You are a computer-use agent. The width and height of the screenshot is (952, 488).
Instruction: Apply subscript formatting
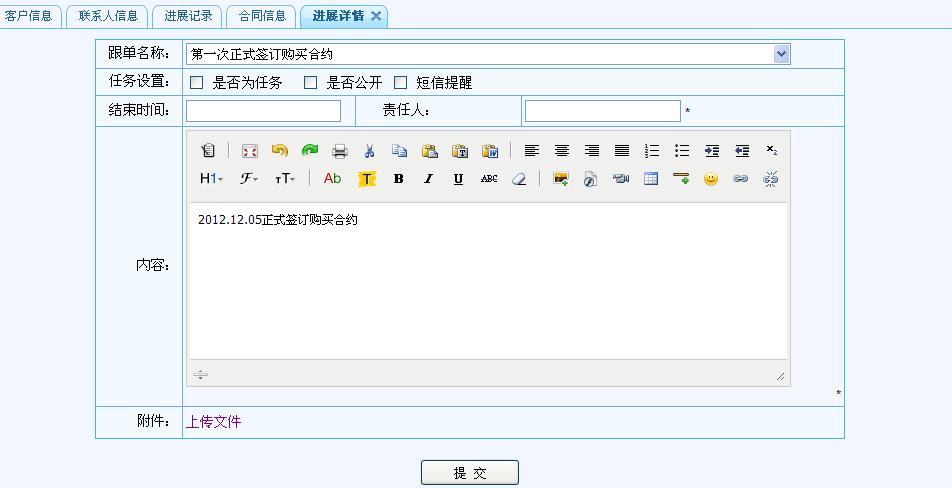772,150
